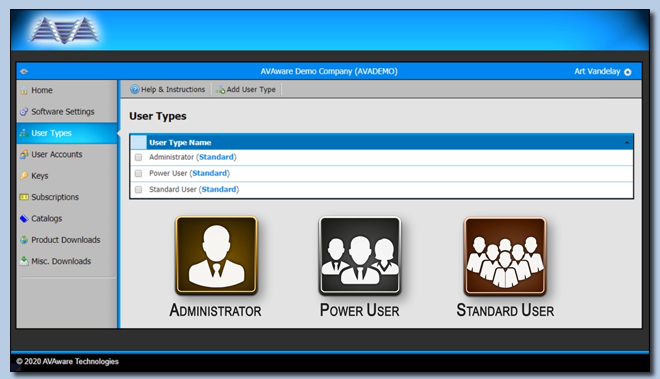Image resolution: width=660 pixels, height=379 pixels.
Task: Check the Power User row checkbox
Action: 138,173
